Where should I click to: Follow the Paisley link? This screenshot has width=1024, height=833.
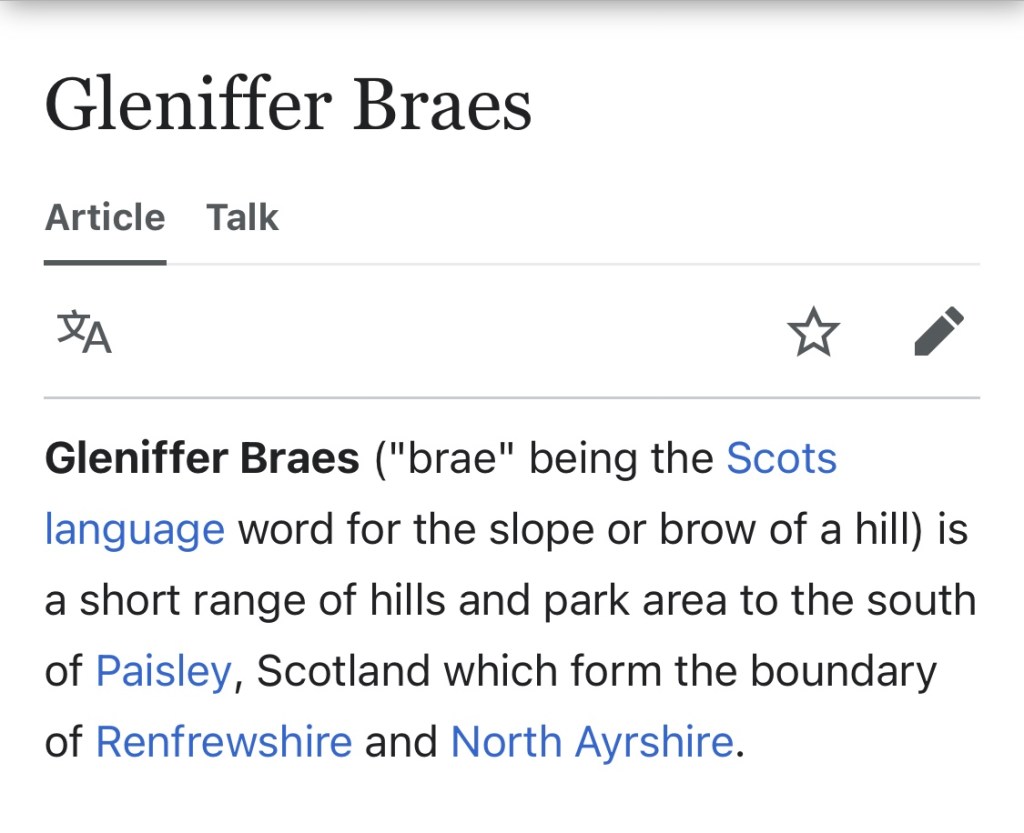(x=163, y=671)
